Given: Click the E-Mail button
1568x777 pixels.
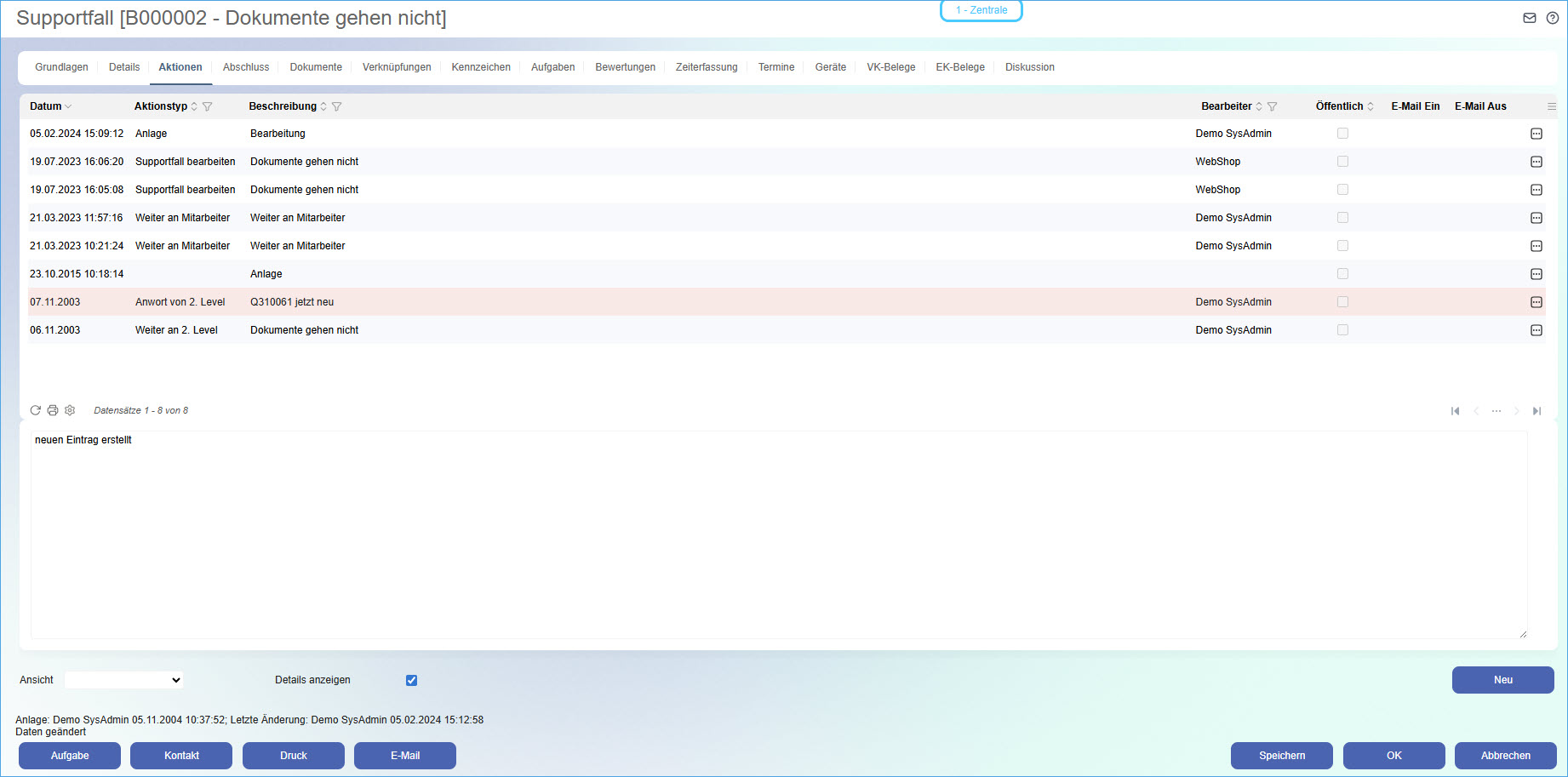Looking at the screenshot, I should 405,756.
